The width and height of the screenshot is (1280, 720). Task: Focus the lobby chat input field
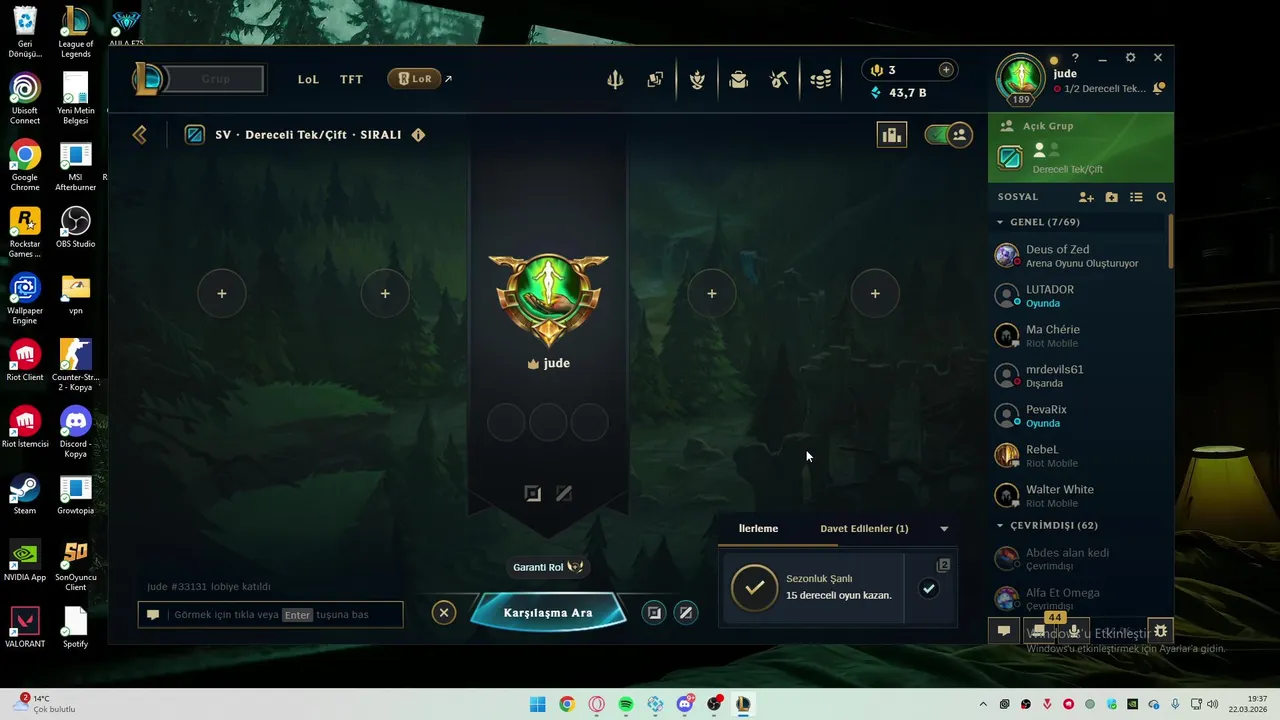coord(271,614)
